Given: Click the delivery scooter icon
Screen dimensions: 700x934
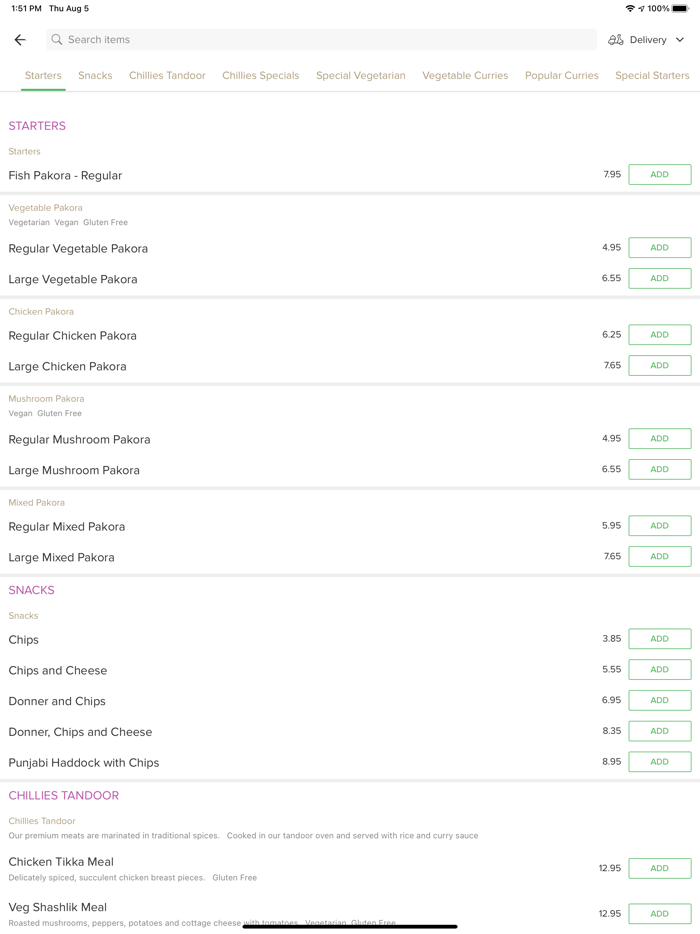Looking at the screenshot, I should (616, 40).
